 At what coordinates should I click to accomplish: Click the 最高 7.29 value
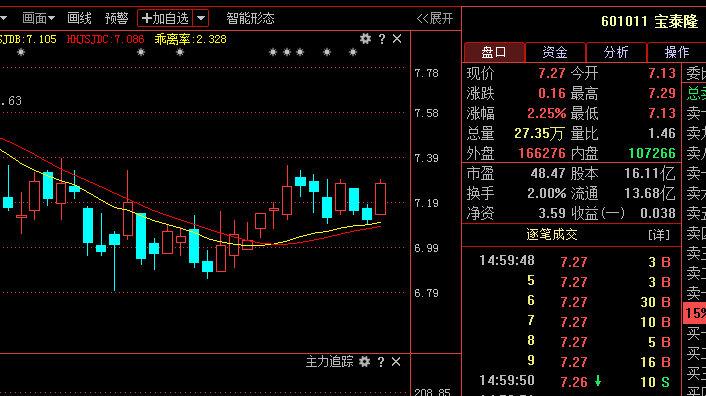tap(662, 93)
